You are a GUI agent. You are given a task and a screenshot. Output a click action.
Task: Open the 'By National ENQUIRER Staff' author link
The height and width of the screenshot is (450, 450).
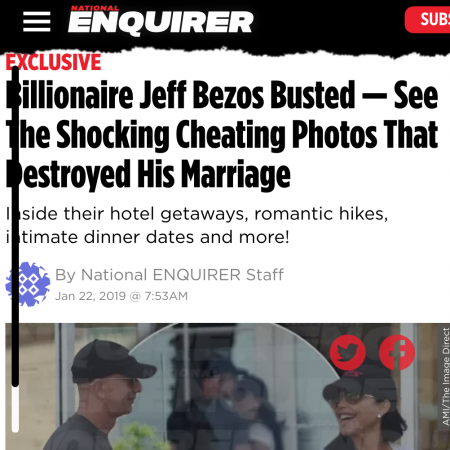coord(169,275)
